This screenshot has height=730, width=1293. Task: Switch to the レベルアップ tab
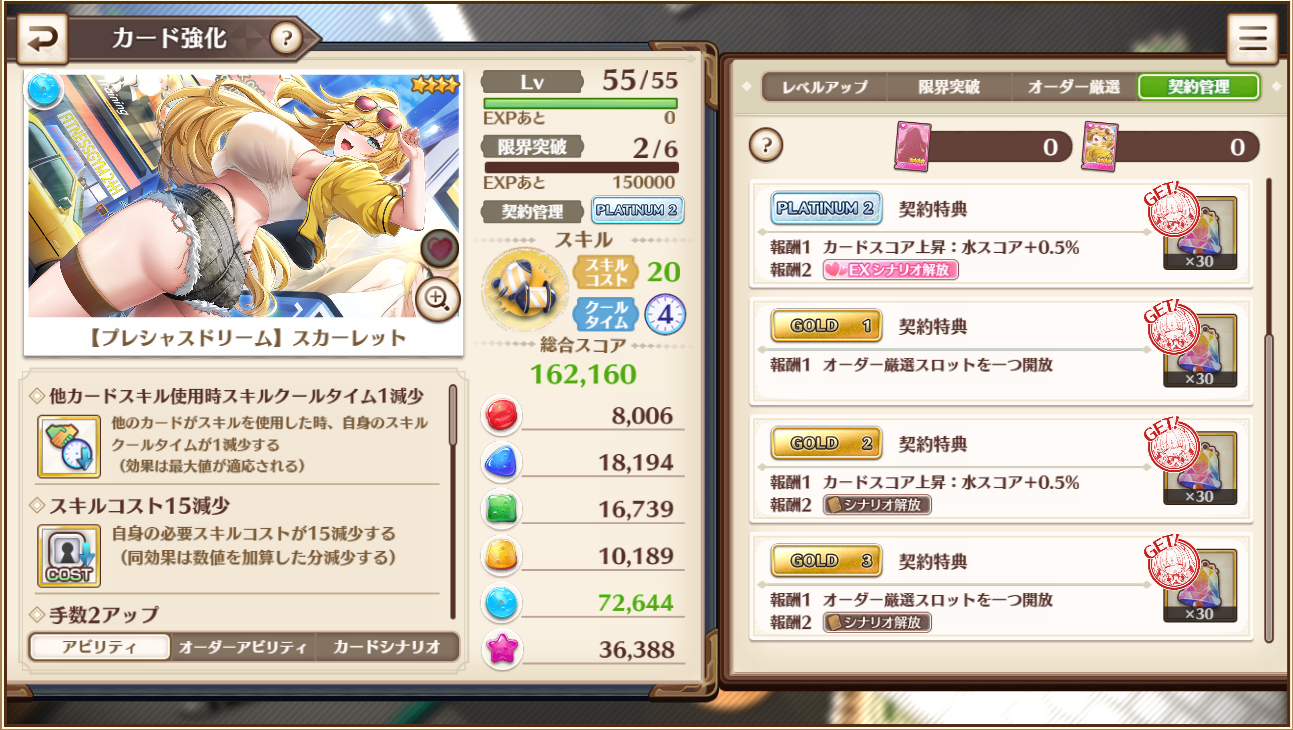click(825, 87)
